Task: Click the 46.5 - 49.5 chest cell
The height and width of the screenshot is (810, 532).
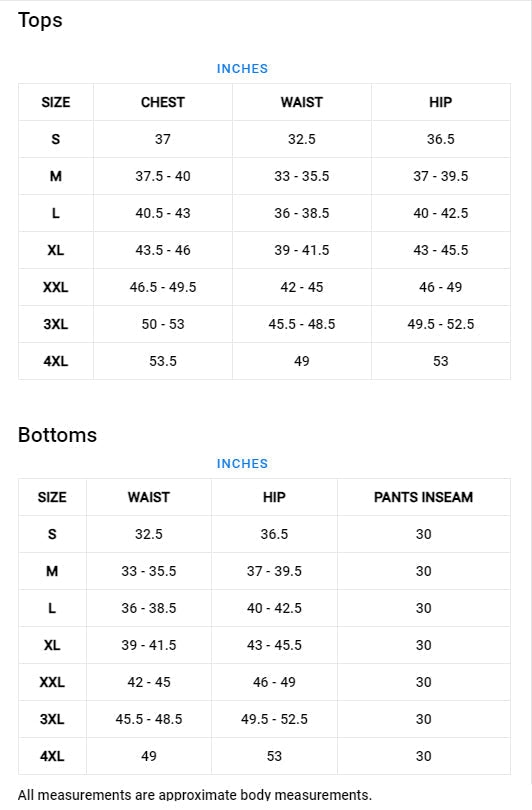Action: pos(163,287)
